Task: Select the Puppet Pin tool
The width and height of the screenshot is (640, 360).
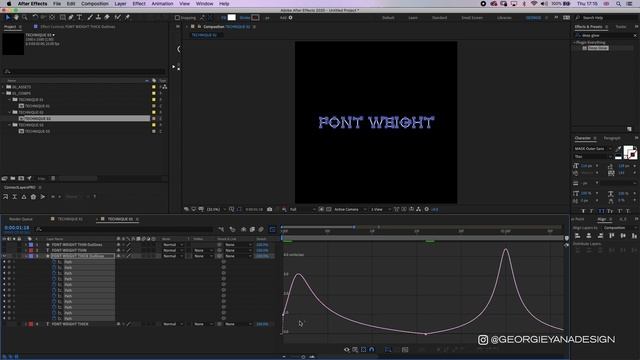Action: 127,18
